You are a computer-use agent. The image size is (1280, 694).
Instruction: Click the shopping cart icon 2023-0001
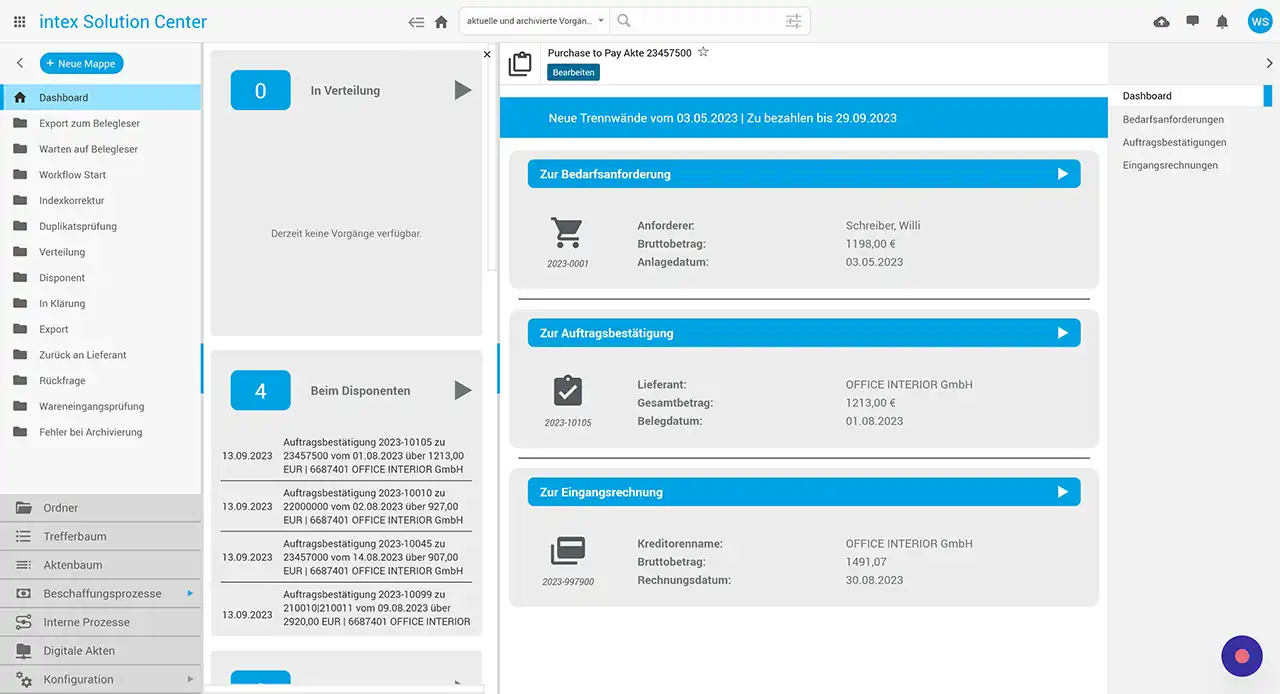point(567,233)
